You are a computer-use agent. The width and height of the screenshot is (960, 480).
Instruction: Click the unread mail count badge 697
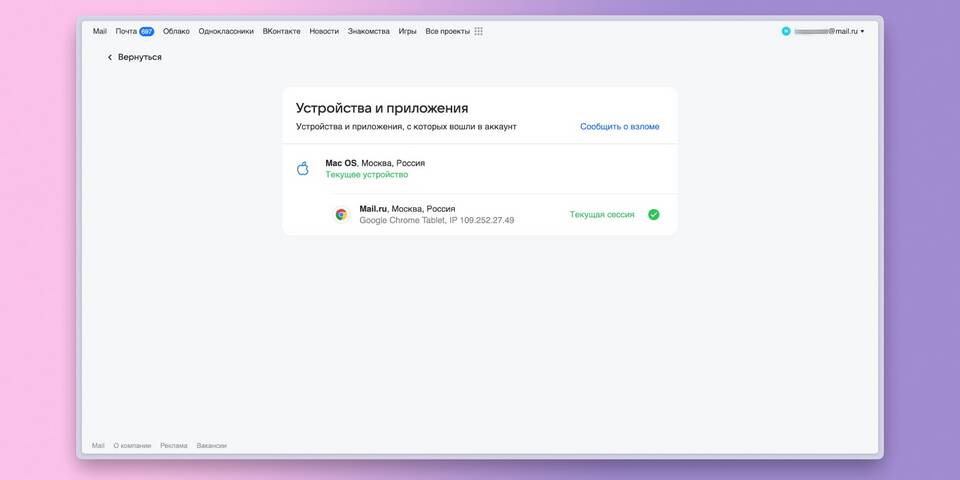[147, 31]
